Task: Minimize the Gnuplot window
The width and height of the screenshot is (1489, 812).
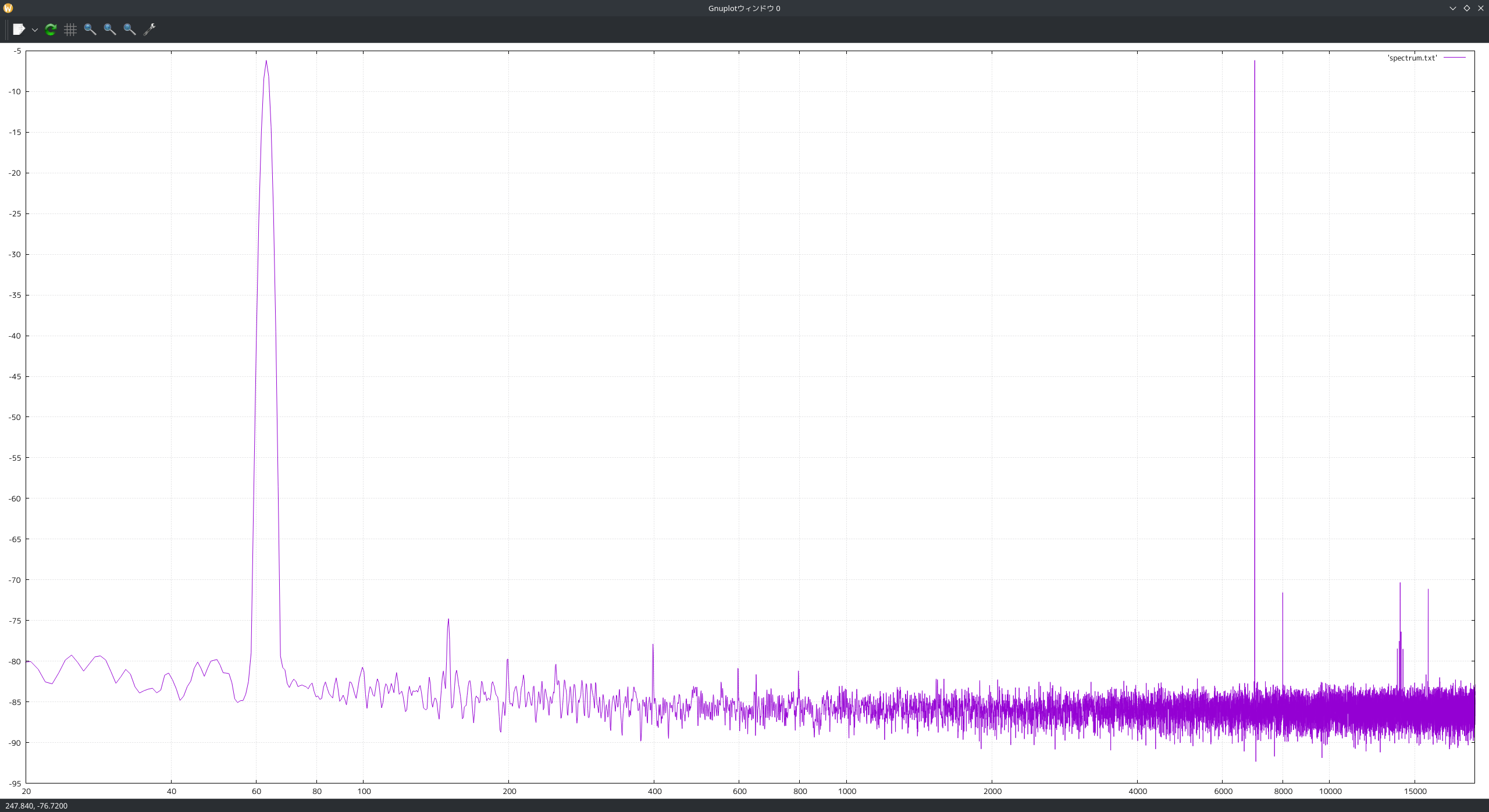Action: coord(1452,8)
